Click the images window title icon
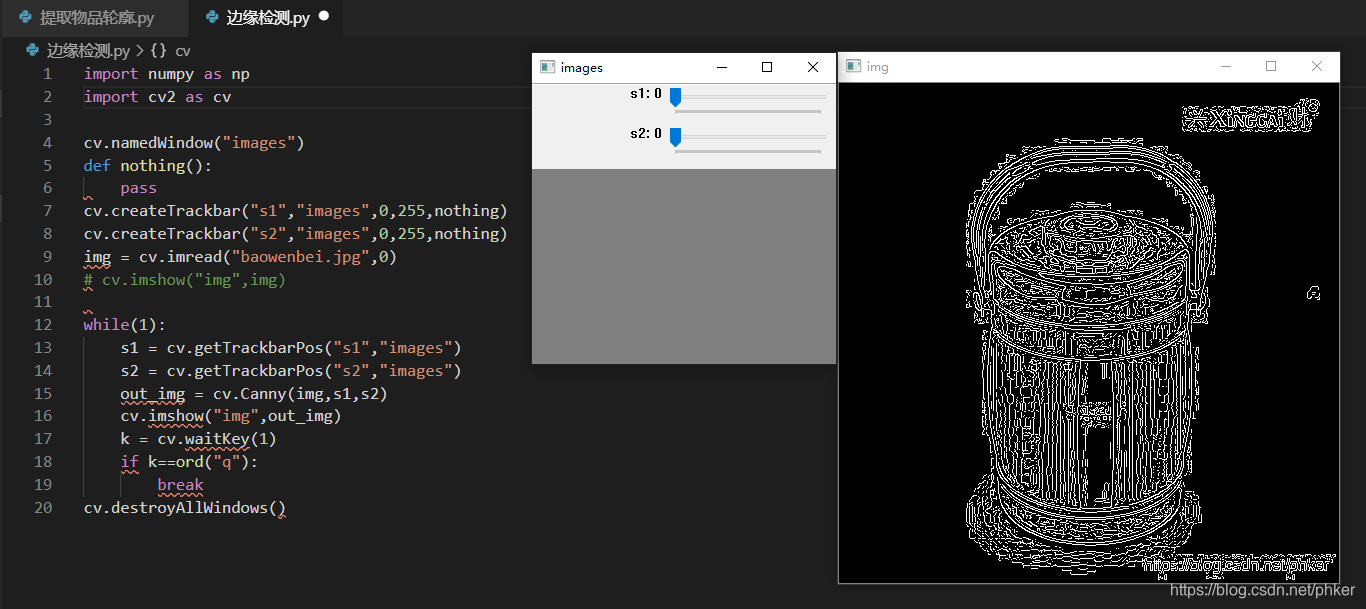 547,67
